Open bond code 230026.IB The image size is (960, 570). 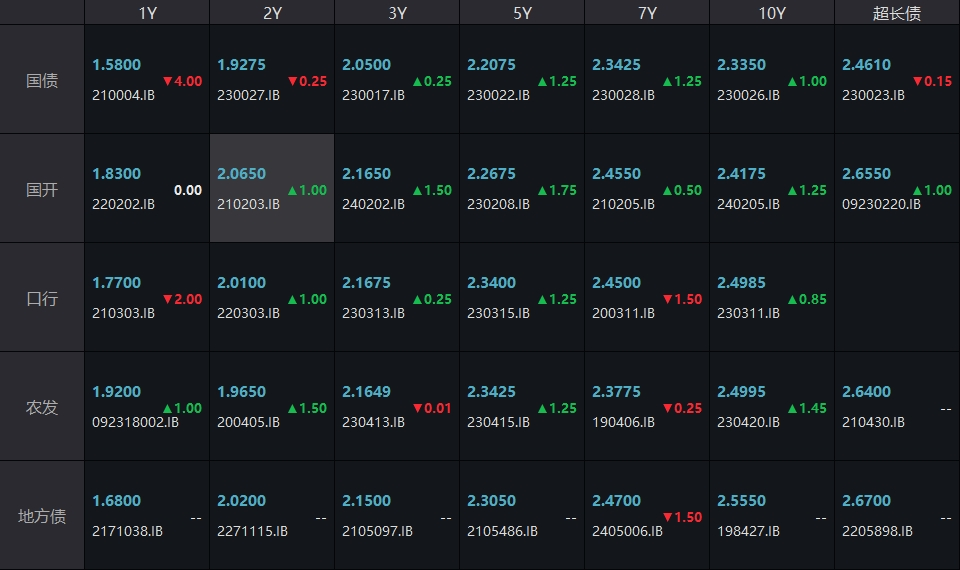[x=748, y=95]
